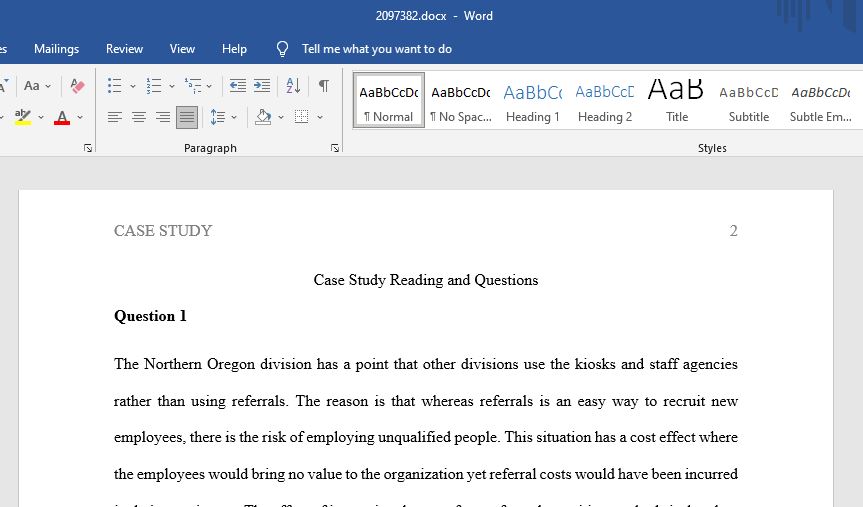Apply Subtle Emphasis style
Viewport: 863px width, 507px height.
pyautogui.click(x=821, y=101)
